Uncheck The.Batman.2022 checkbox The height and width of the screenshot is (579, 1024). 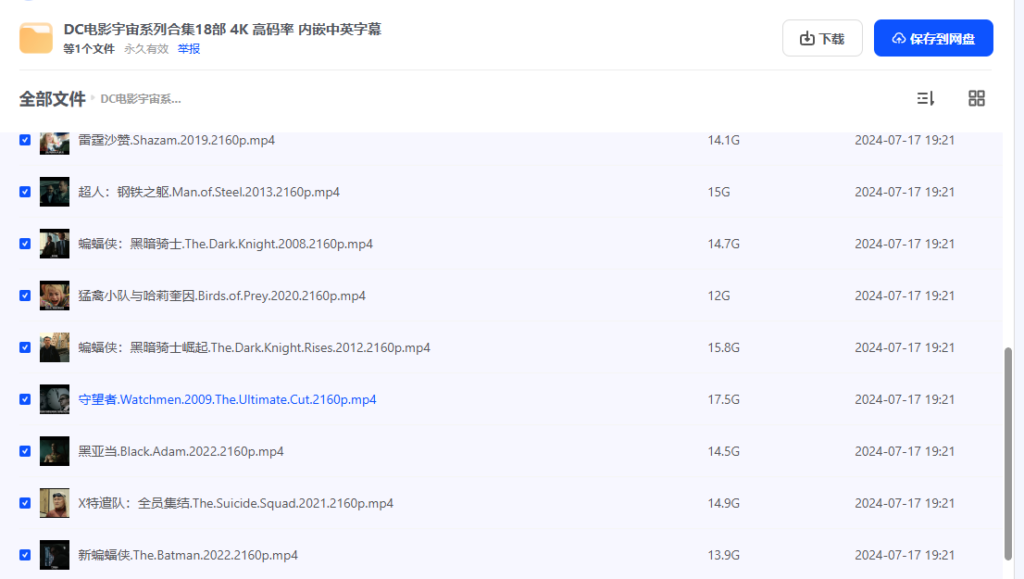coord(25,555)
